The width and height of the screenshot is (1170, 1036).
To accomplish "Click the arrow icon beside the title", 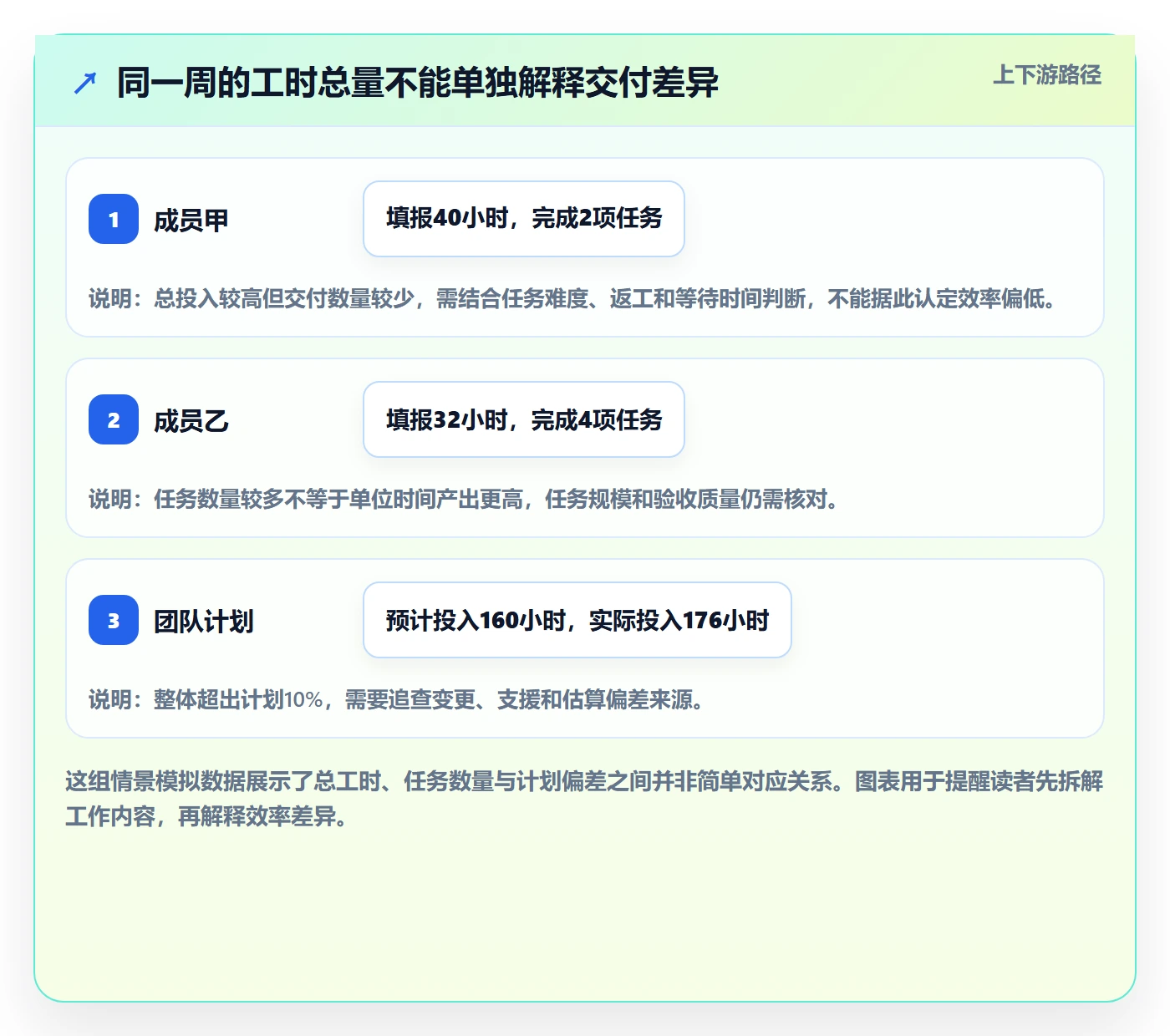I will 85,83.
